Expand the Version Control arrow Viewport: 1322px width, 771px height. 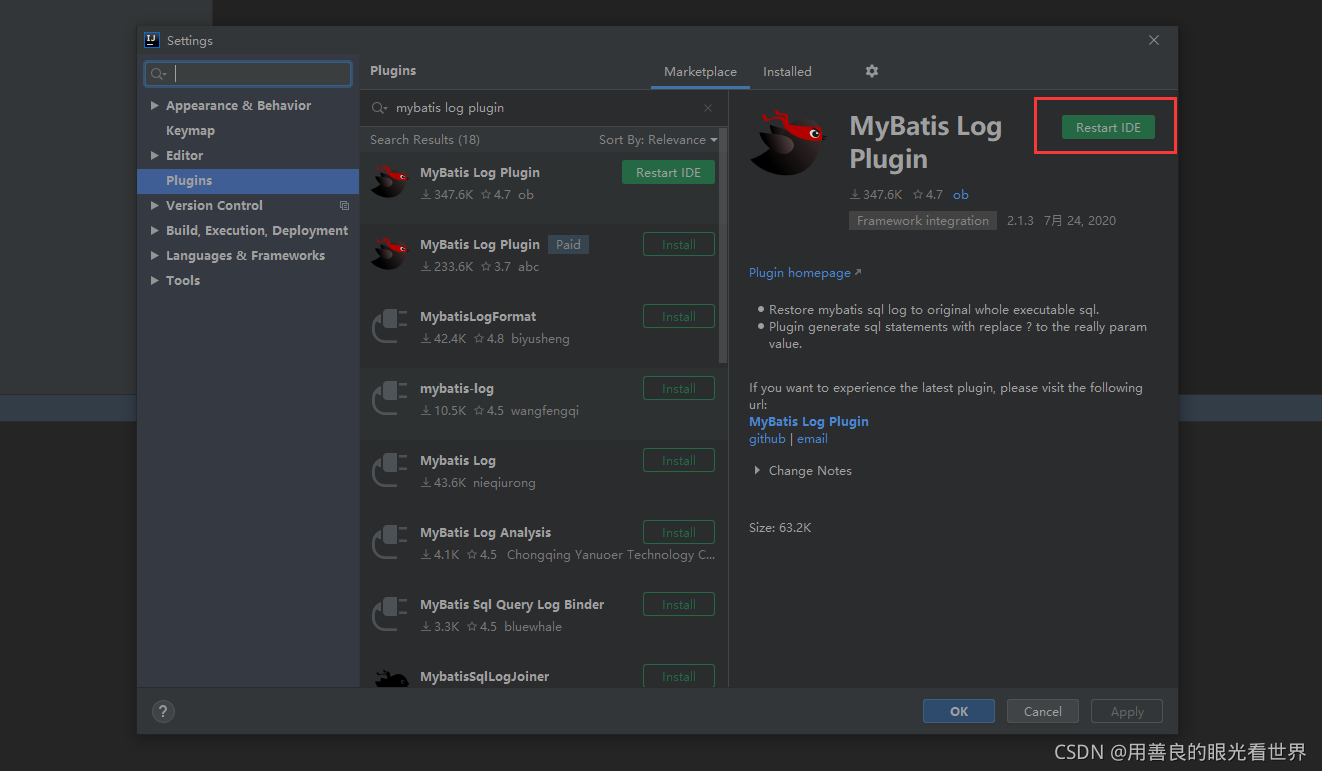[x=154, y=205]
